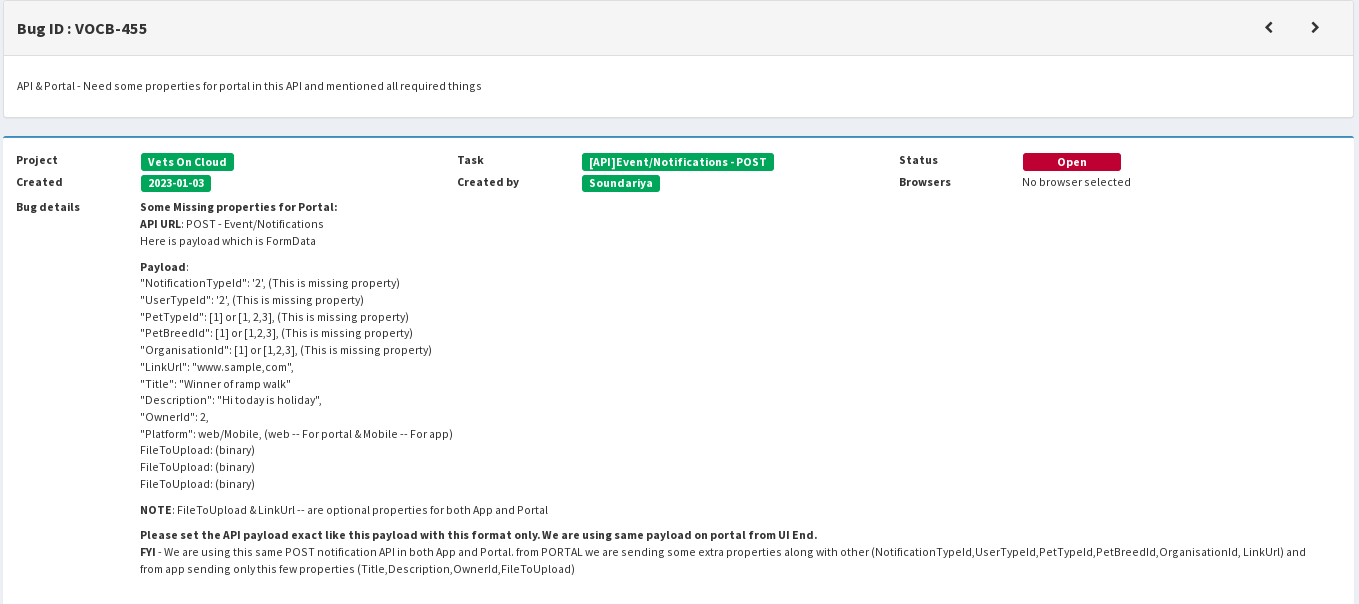Open the [API]Event/Notifications - POST task badge
The height and width of the screenshot is (604, 1359).
(x=677, y=162)
